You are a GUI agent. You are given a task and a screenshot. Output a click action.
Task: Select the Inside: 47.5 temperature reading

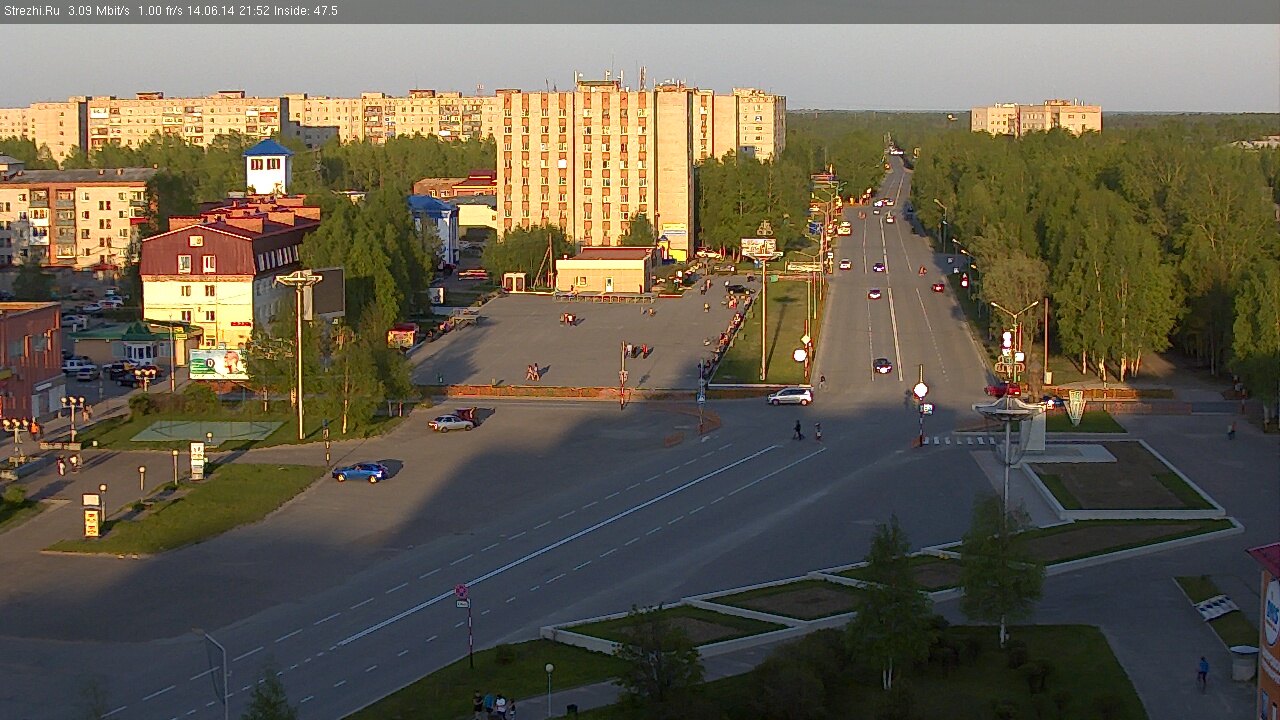[308, 11]
